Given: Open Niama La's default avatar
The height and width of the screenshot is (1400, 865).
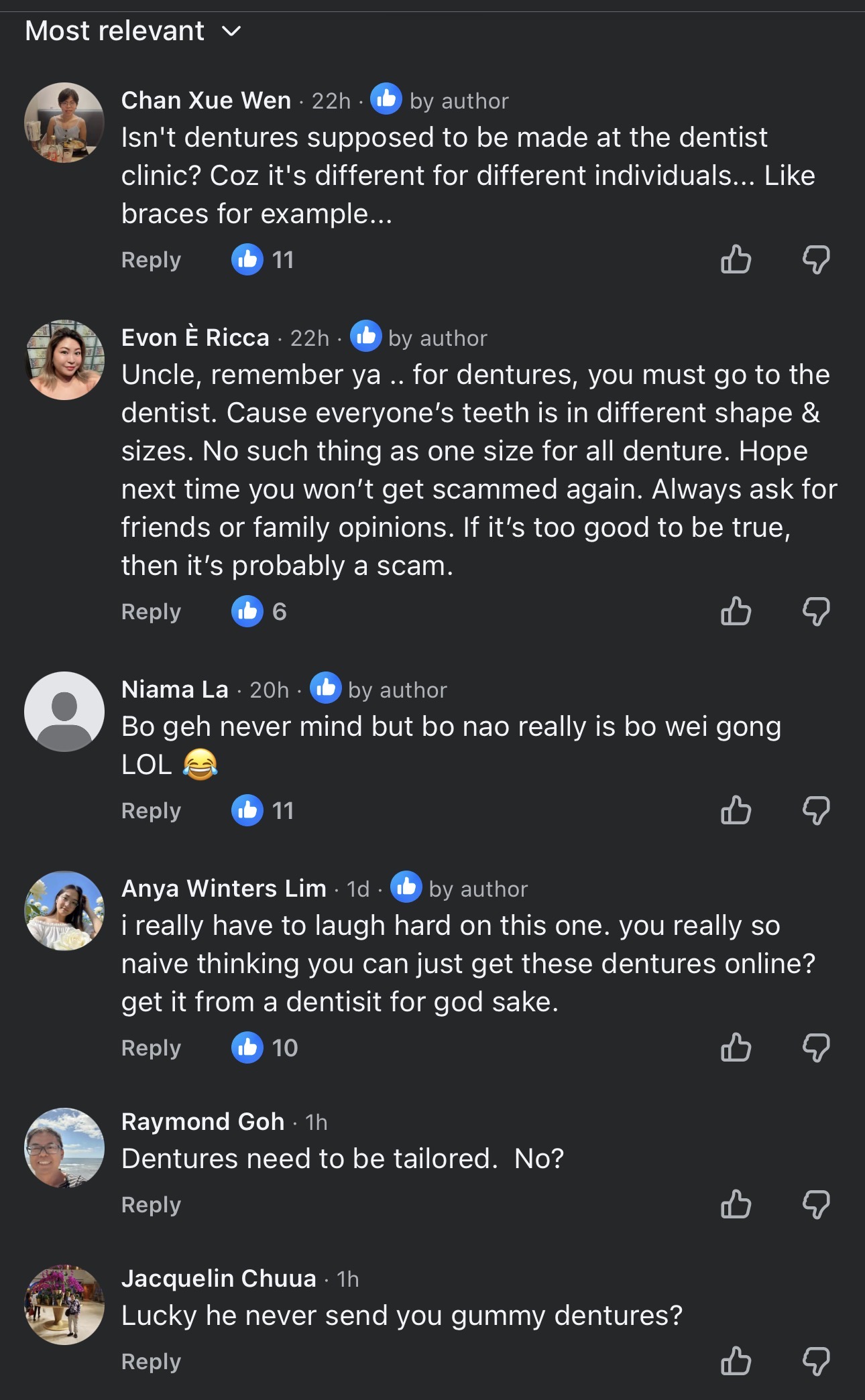Looking at the screenshot, I should coord(64,712).
